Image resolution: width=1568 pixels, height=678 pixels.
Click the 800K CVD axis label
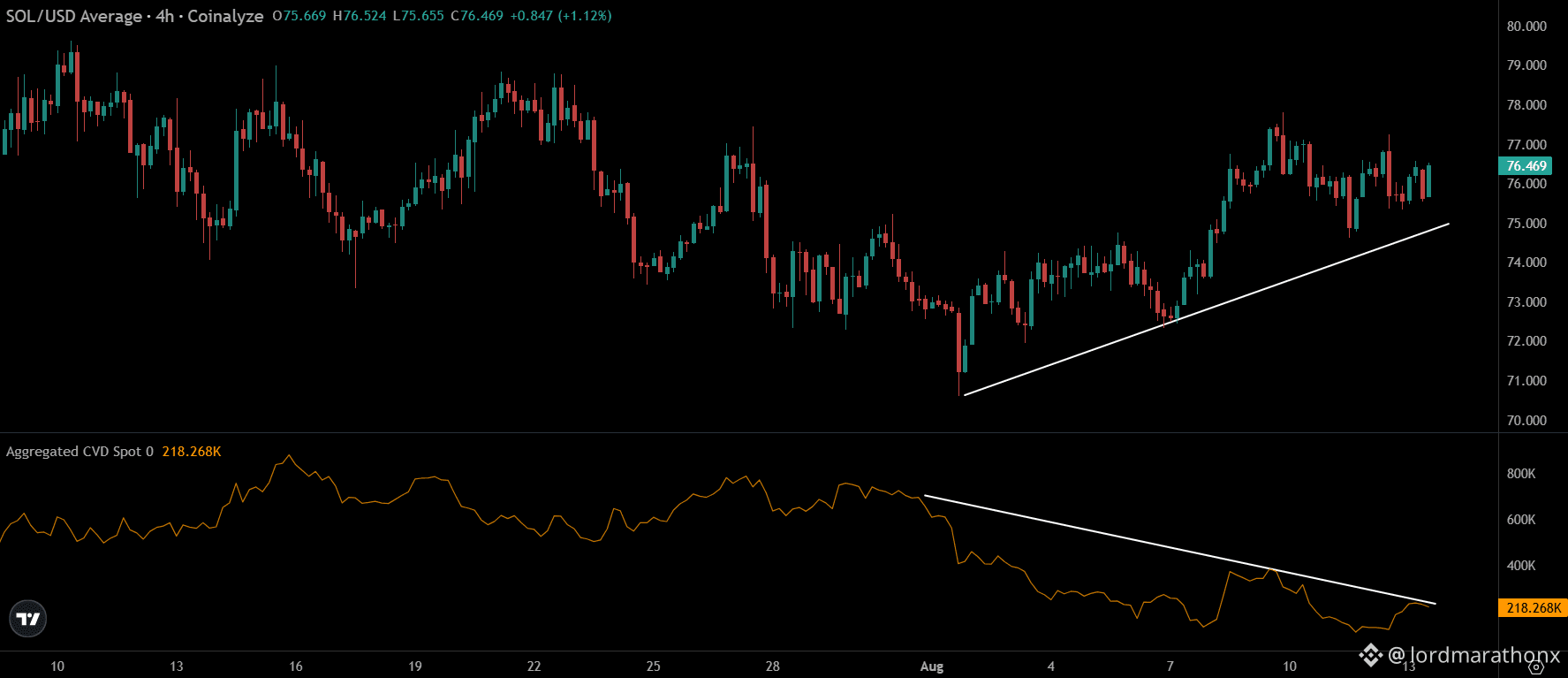[1521, 474]
